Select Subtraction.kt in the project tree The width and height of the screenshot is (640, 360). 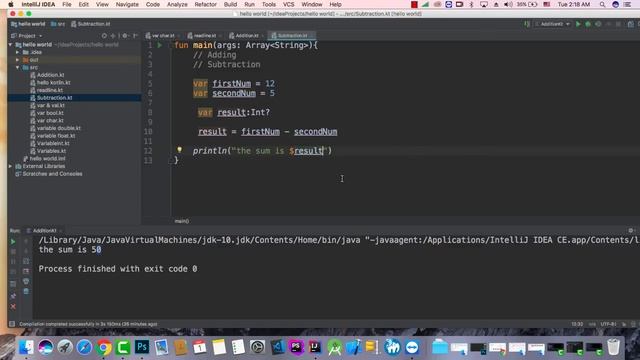point(54,98)
